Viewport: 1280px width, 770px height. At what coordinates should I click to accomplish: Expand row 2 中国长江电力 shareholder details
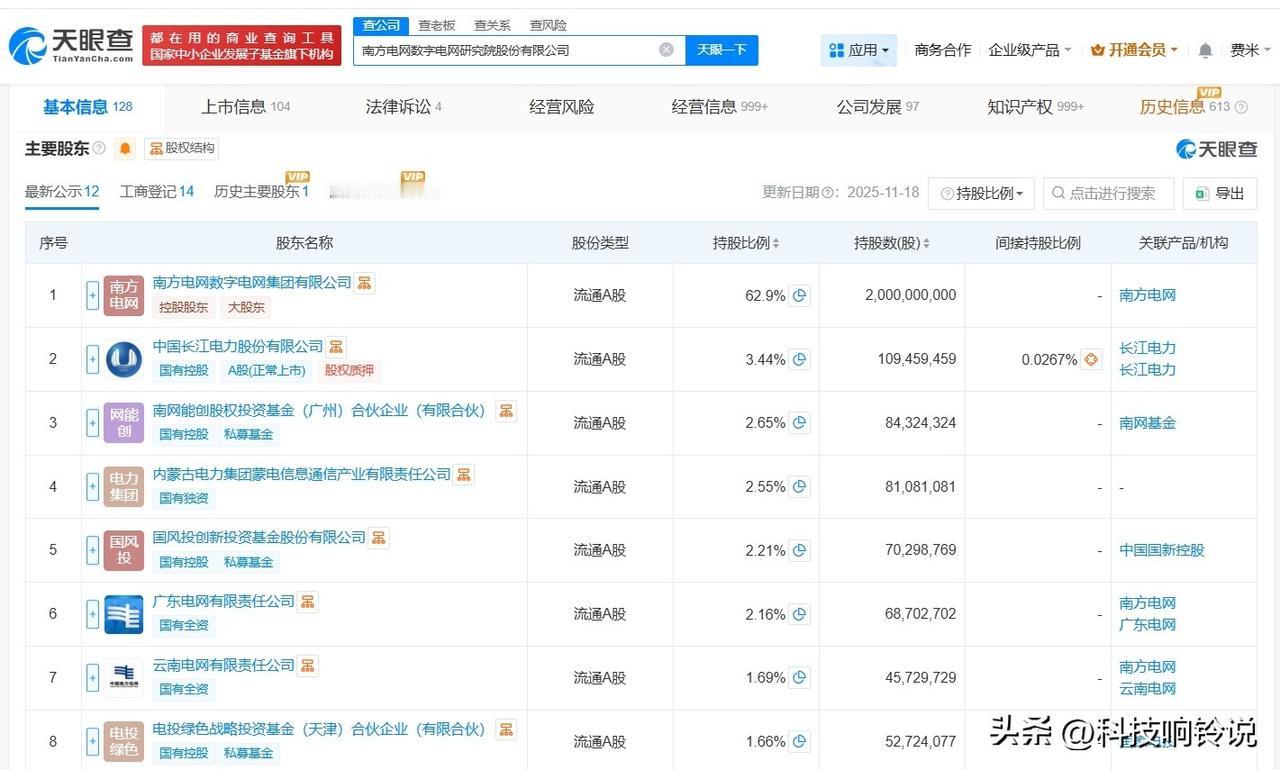[x=93, y=360]
